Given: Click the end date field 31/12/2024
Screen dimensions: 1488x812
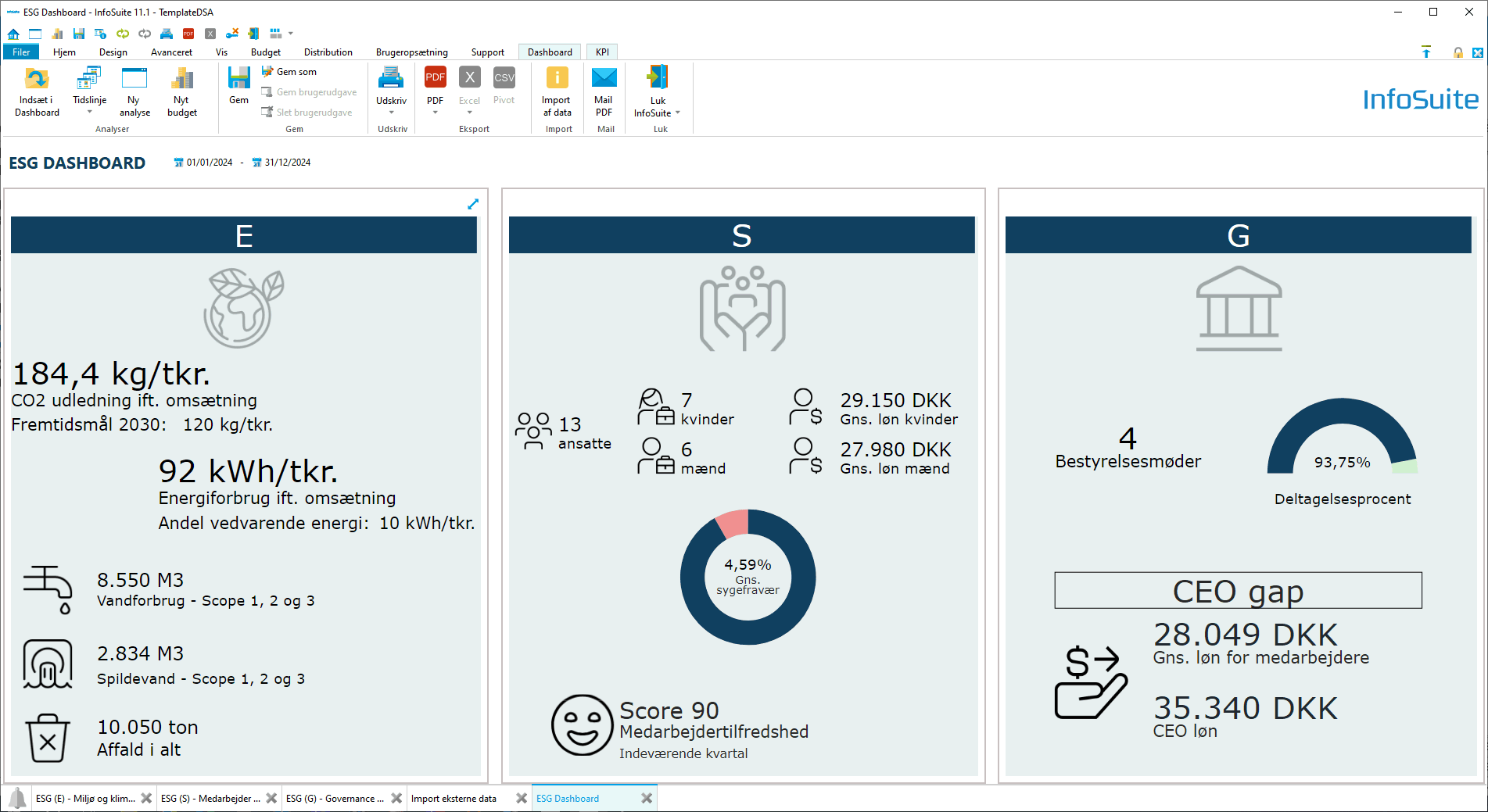Looking at the screenshot, I should pos(281,163).
